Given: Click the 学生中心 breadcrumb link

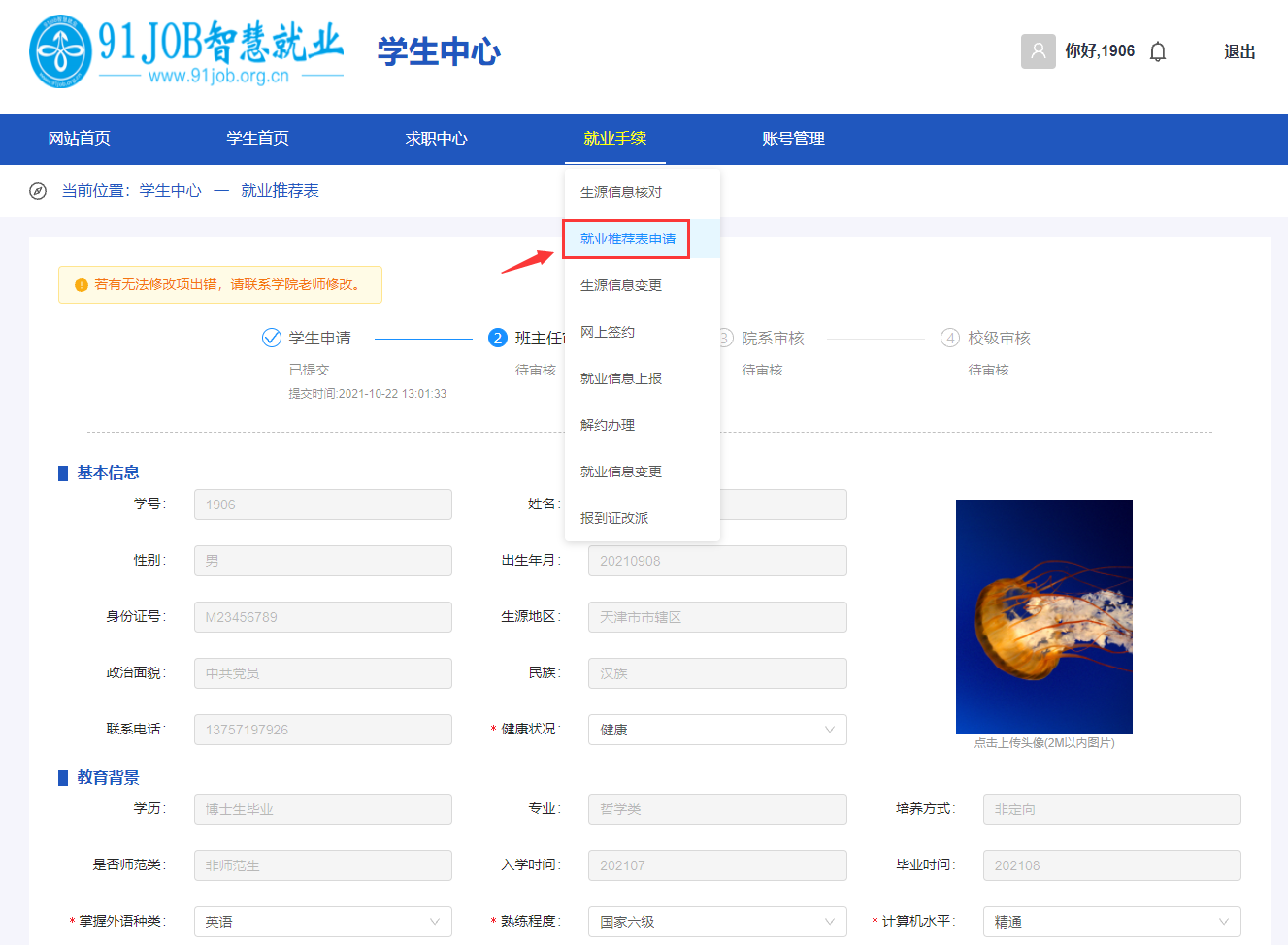Looking at the screenshot, I should click(170, 191).
